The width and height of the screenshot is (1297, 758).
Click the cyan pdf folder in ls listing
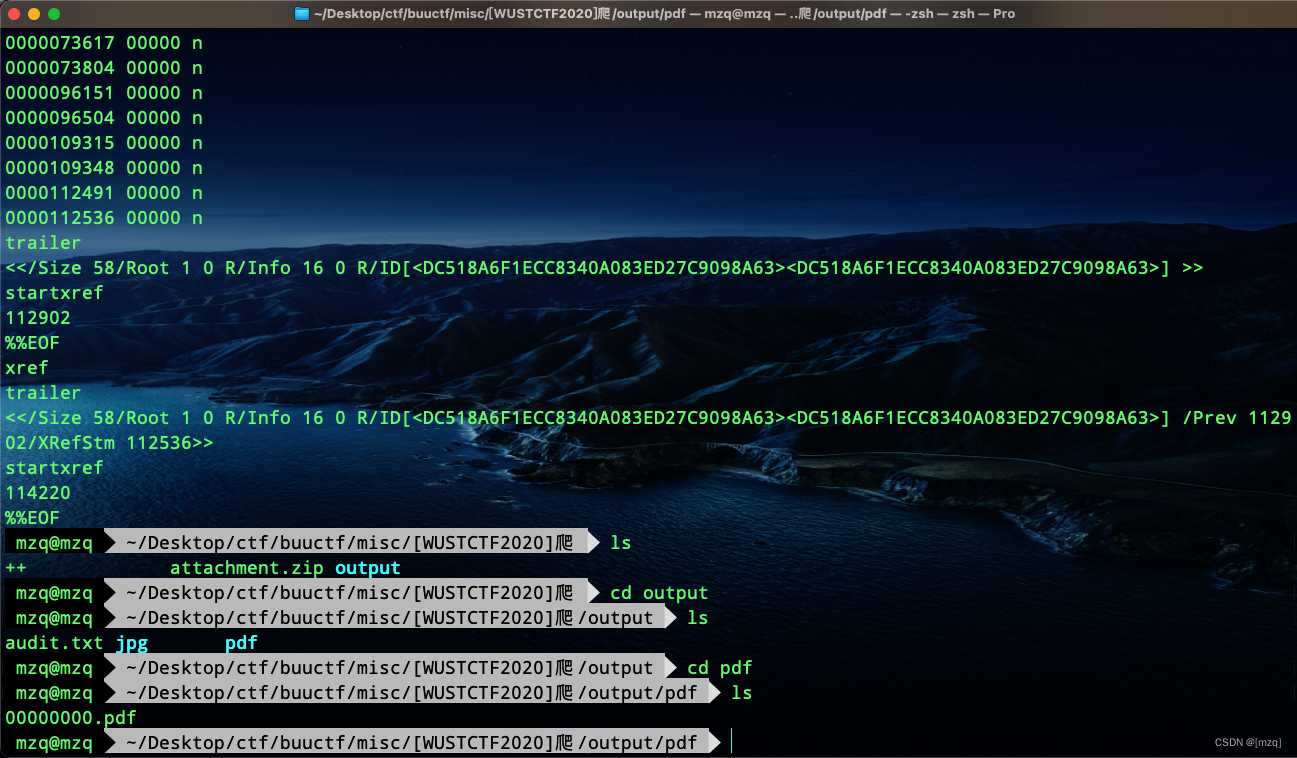click(241, 643)
